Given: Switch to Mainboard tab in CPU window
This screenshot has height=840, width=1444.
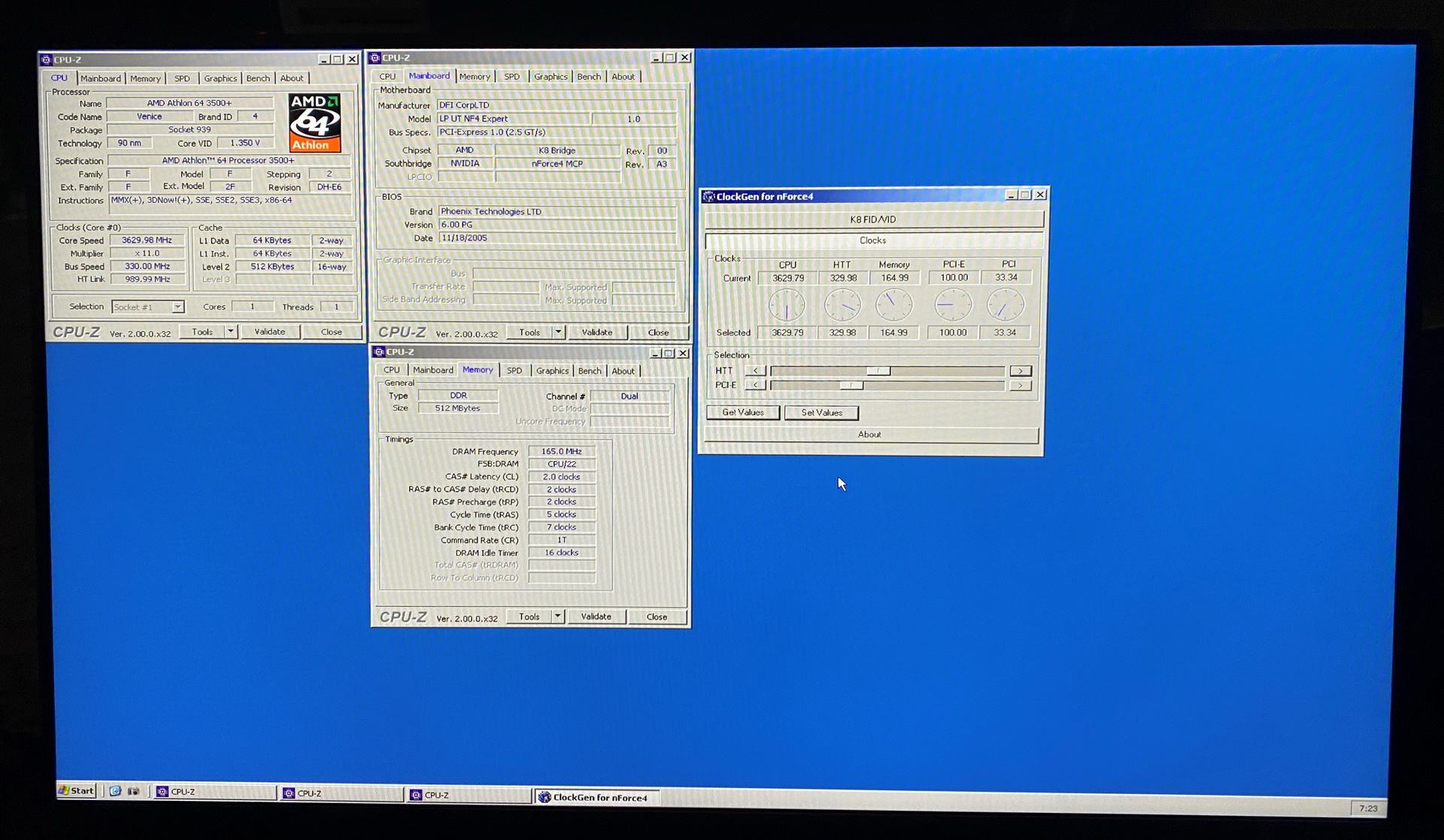Looking at the screenshot, I should [101, 78].
